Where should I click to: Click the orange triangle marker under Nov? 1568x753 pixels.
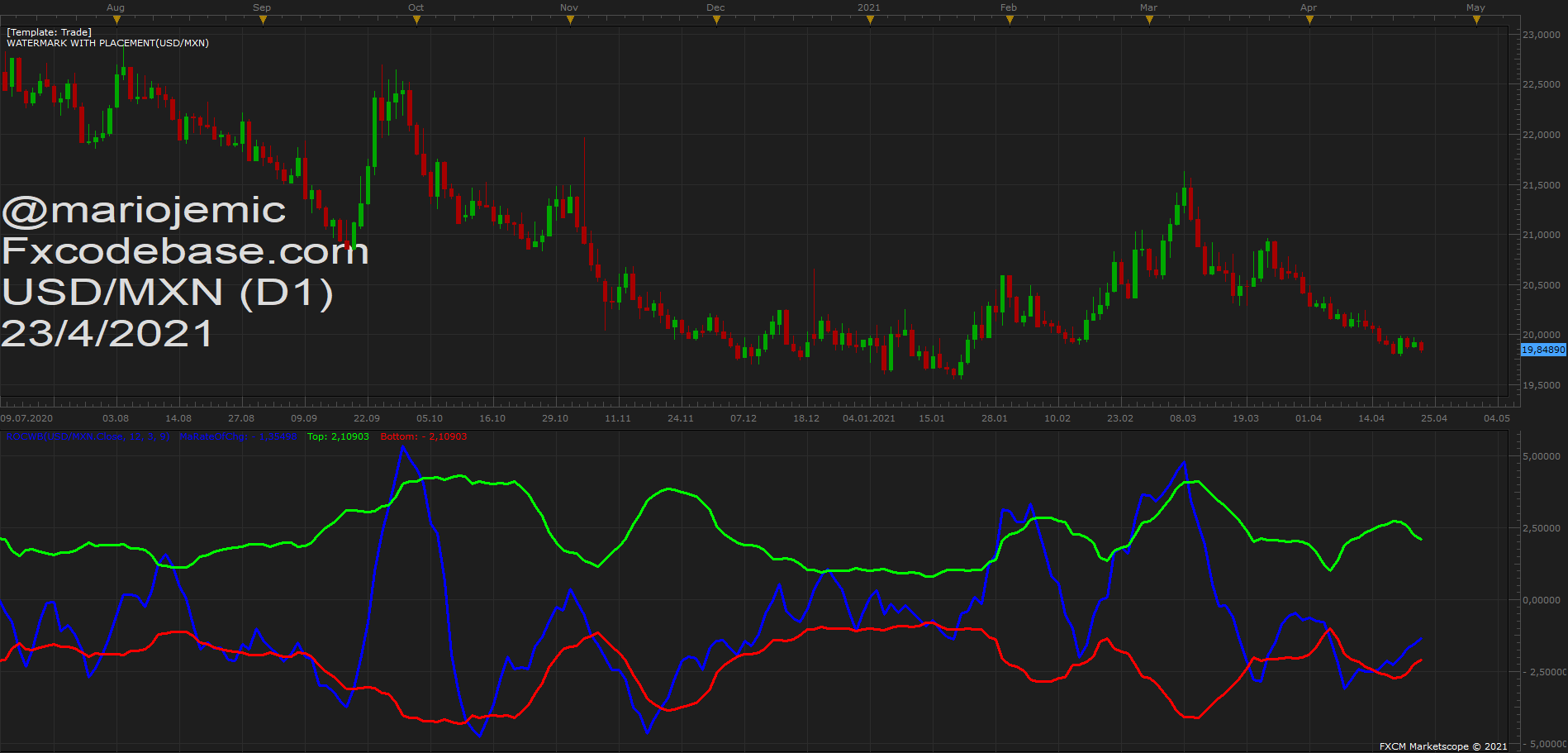(x=570, y=20)
